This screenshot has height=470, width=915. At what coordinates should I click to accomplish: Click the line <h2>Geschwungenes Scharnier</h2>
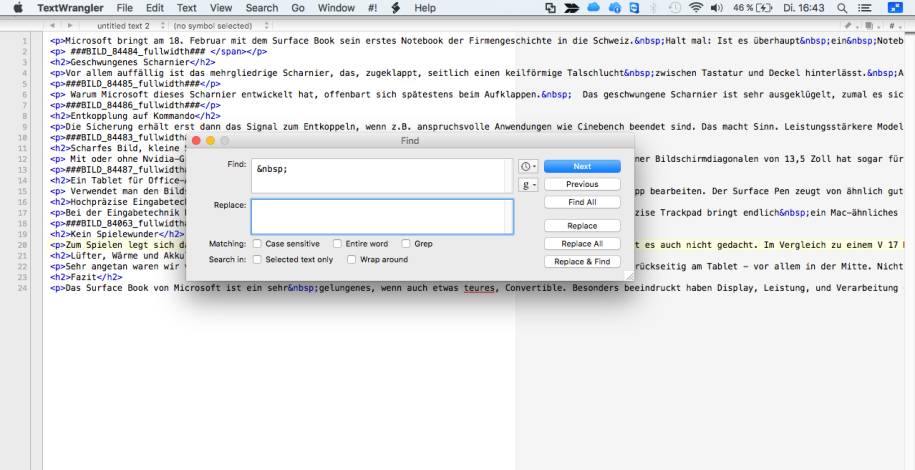coord(132,62)
